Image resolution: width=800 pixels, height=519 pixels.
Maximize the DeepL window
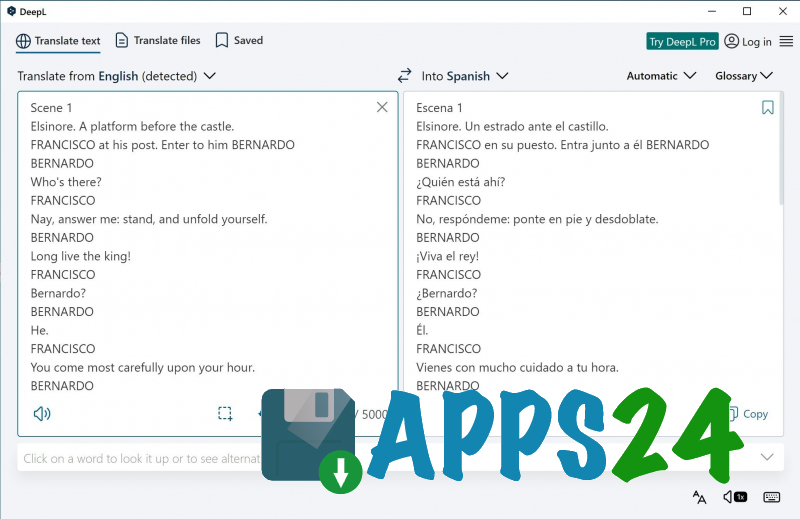click(747, 11)
